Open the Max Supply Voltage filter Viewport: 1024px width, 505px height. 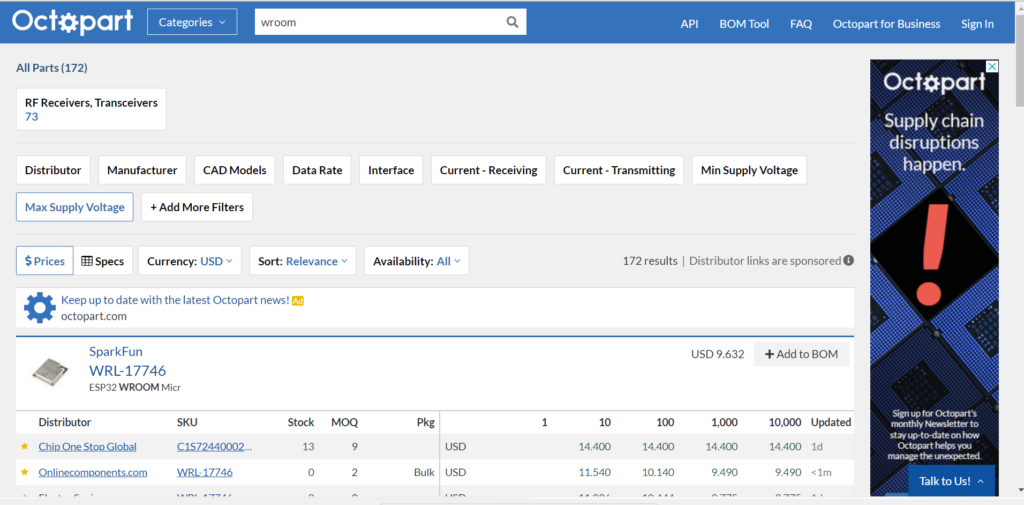pyautogui.click(x=74, y=207)
